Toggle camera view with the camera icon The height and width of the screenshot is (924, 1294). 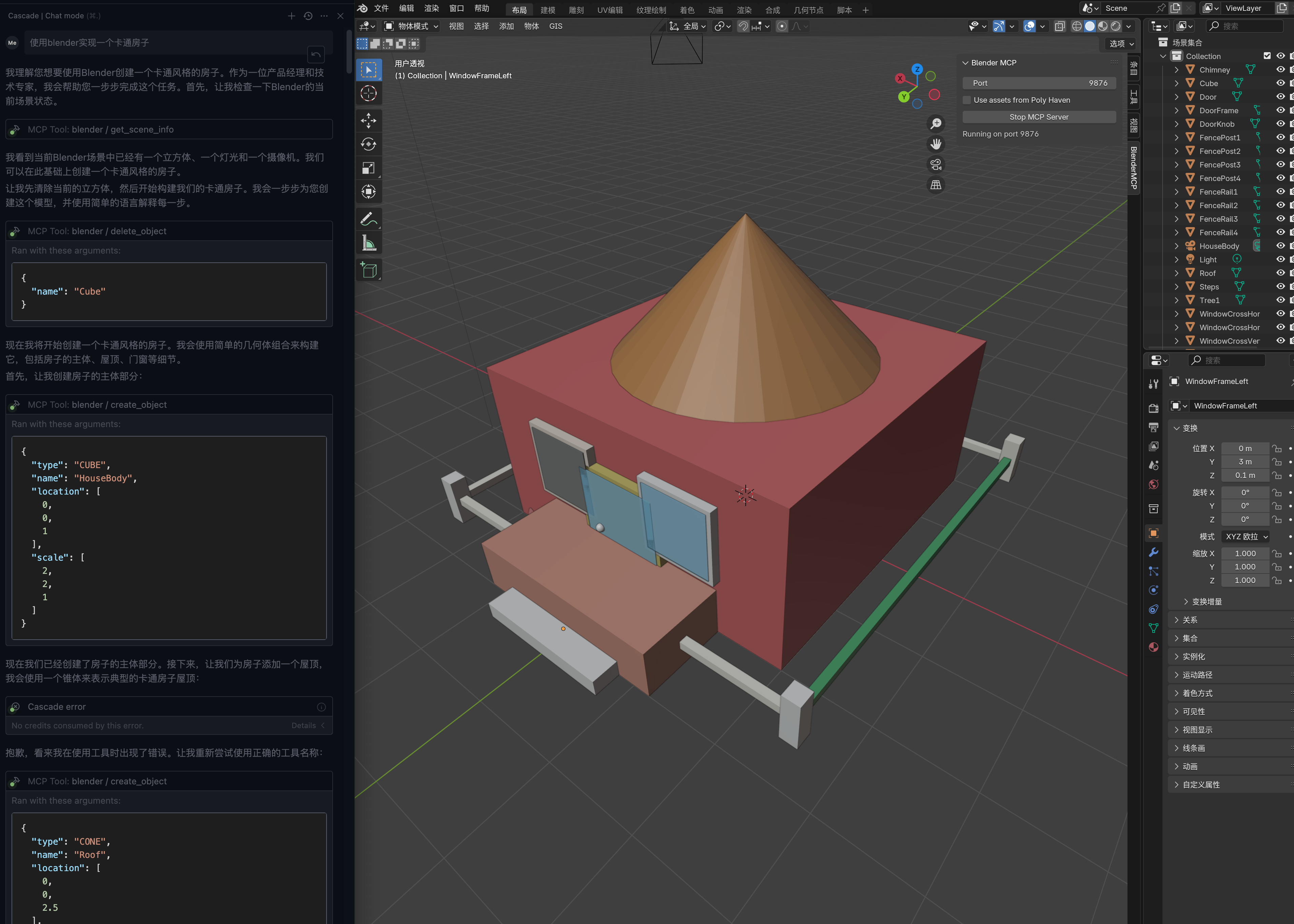(936, 164)
